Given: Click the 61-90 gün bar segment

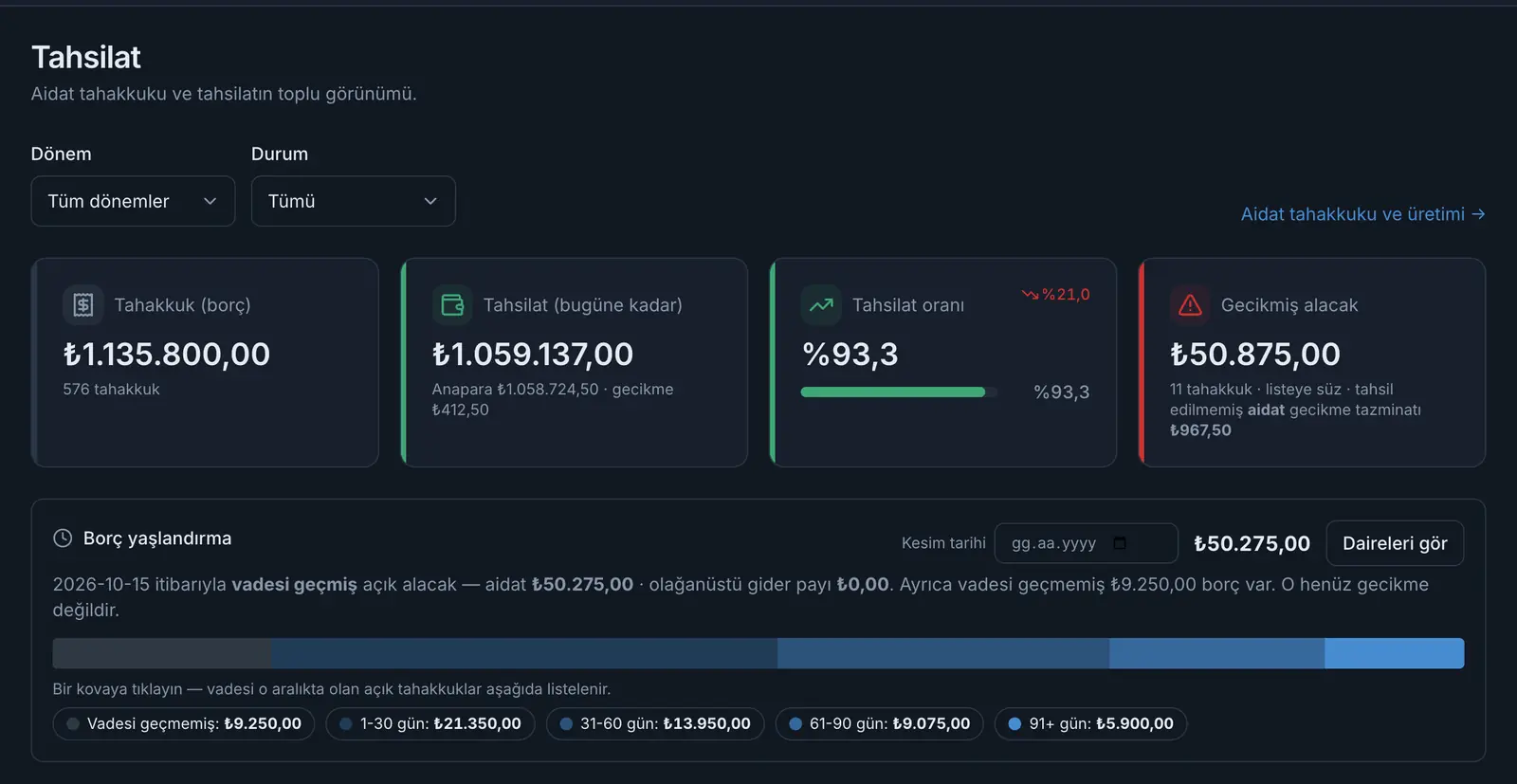Looking at the screenshot, I should click(1216, 653).
